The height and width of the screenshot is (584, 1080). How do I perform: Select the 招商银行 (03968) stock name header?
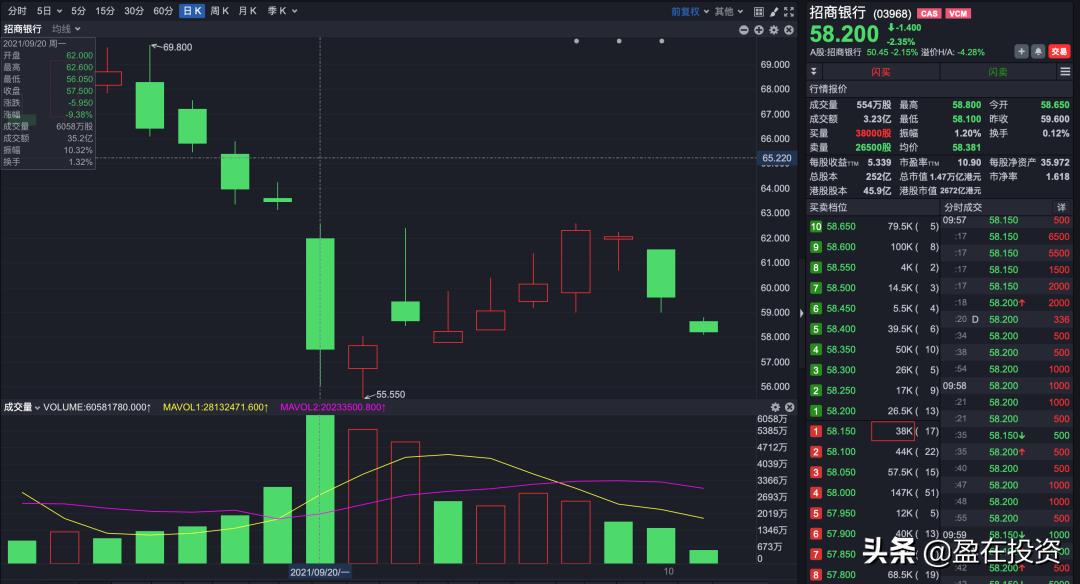point(860,12)
